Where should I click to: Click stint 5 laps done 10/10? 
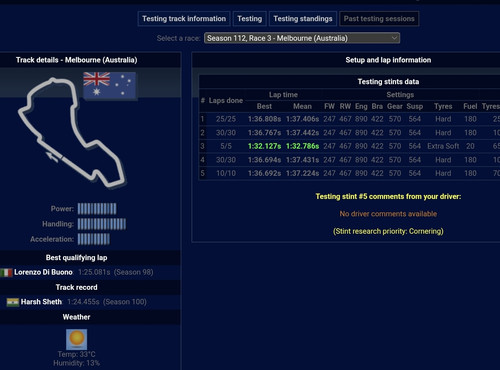(226, 173)
